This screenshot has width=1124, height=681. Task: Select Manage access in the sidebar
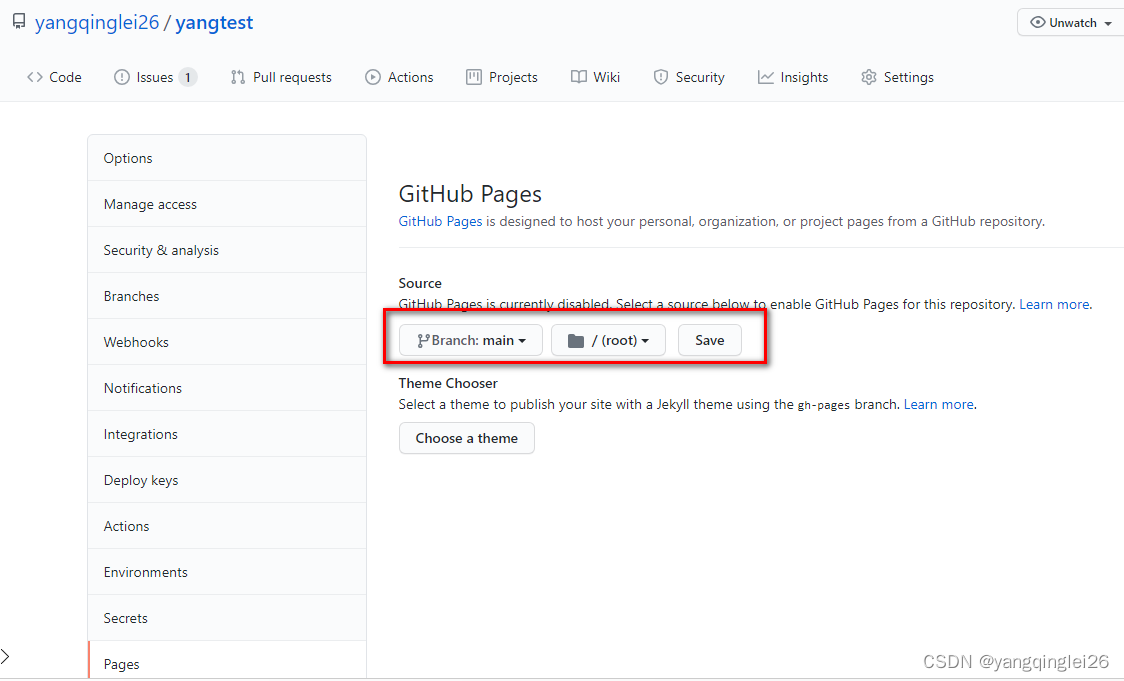[227, 204]
